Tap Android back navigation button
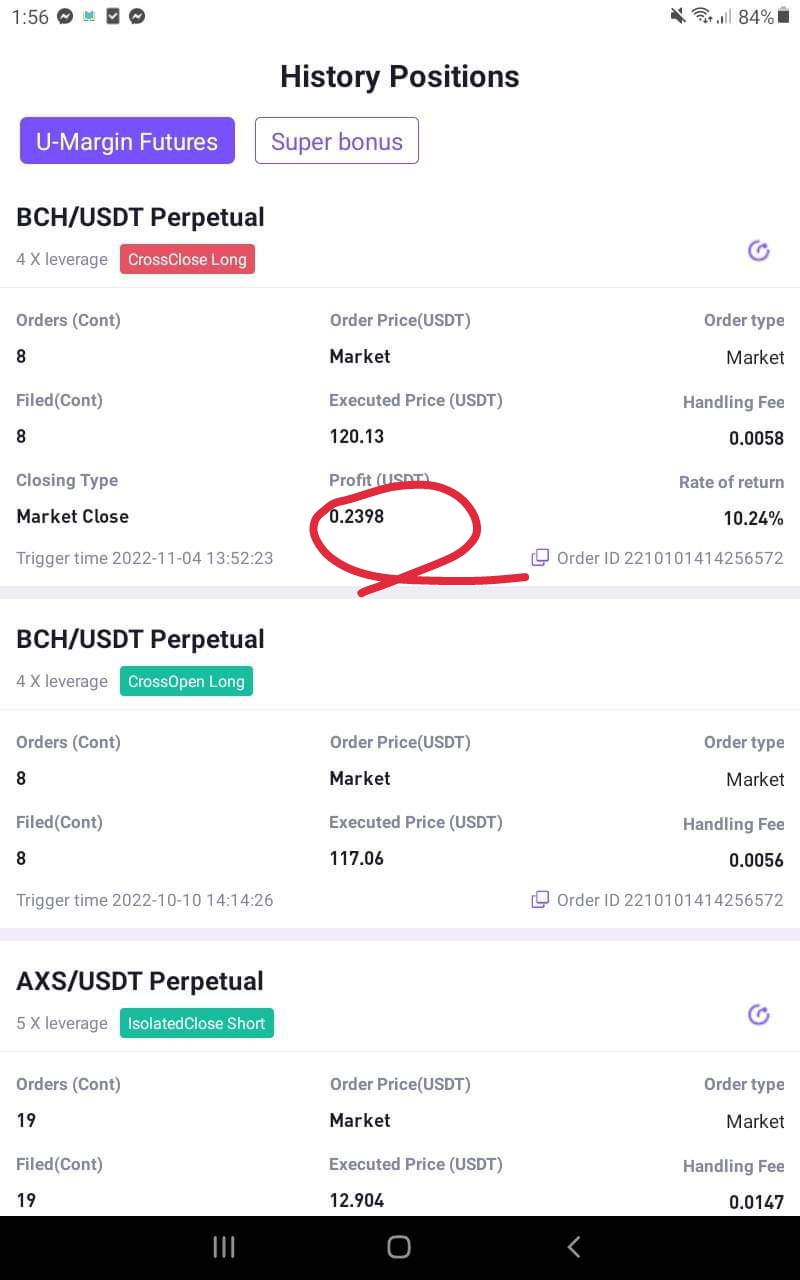 pos(574,1246)
